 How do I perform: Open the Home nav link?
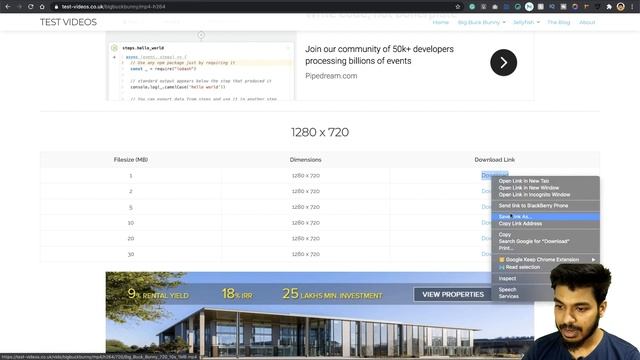coord(440,22)
